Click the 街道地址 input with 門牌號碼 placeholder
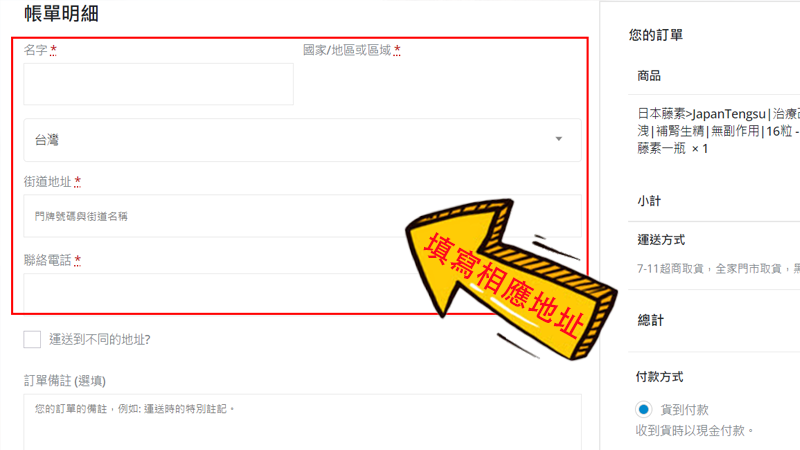This screenshot has height=450, width=800. (x=302, y=216)
